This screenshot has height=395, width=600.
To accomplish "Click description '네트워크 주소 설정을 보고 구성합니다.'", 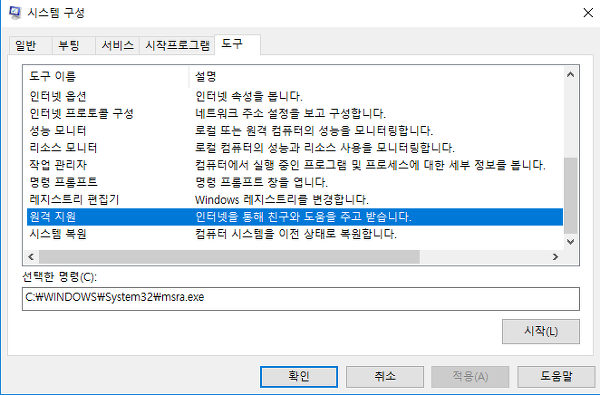I will pyautogui.click(x=290, y=114).
